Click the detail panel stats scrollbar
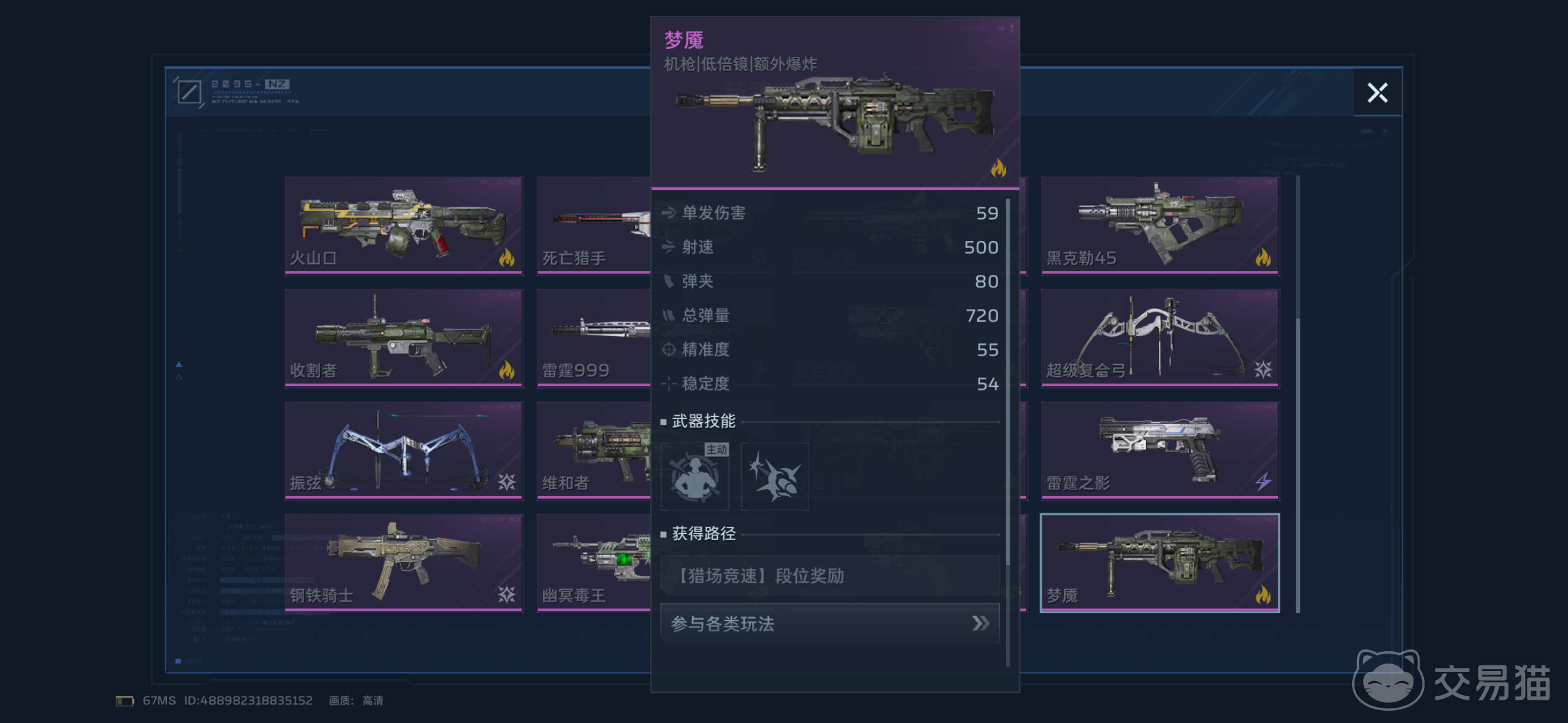Image resolution: width=1568 pixels, height=723 pixels. tap(1007, 432)
